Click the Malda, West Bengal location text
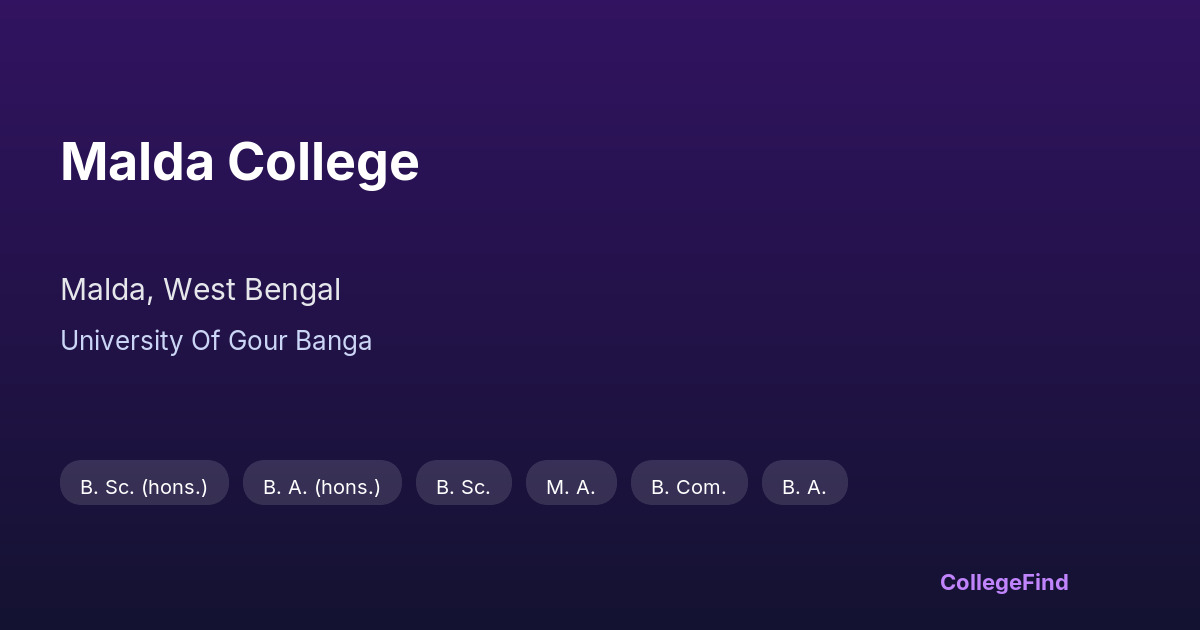 (x=200, y=290)
